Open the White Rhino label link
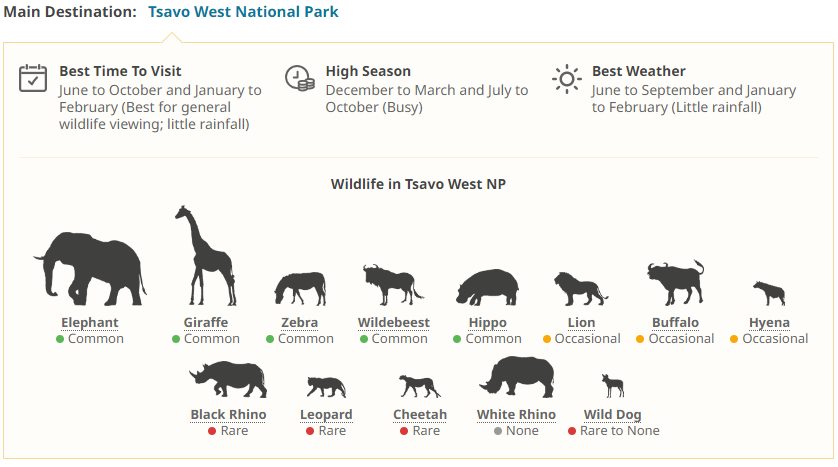Viewport: 838px width, 467px height. pyautogui.click(x=516, y=415)
